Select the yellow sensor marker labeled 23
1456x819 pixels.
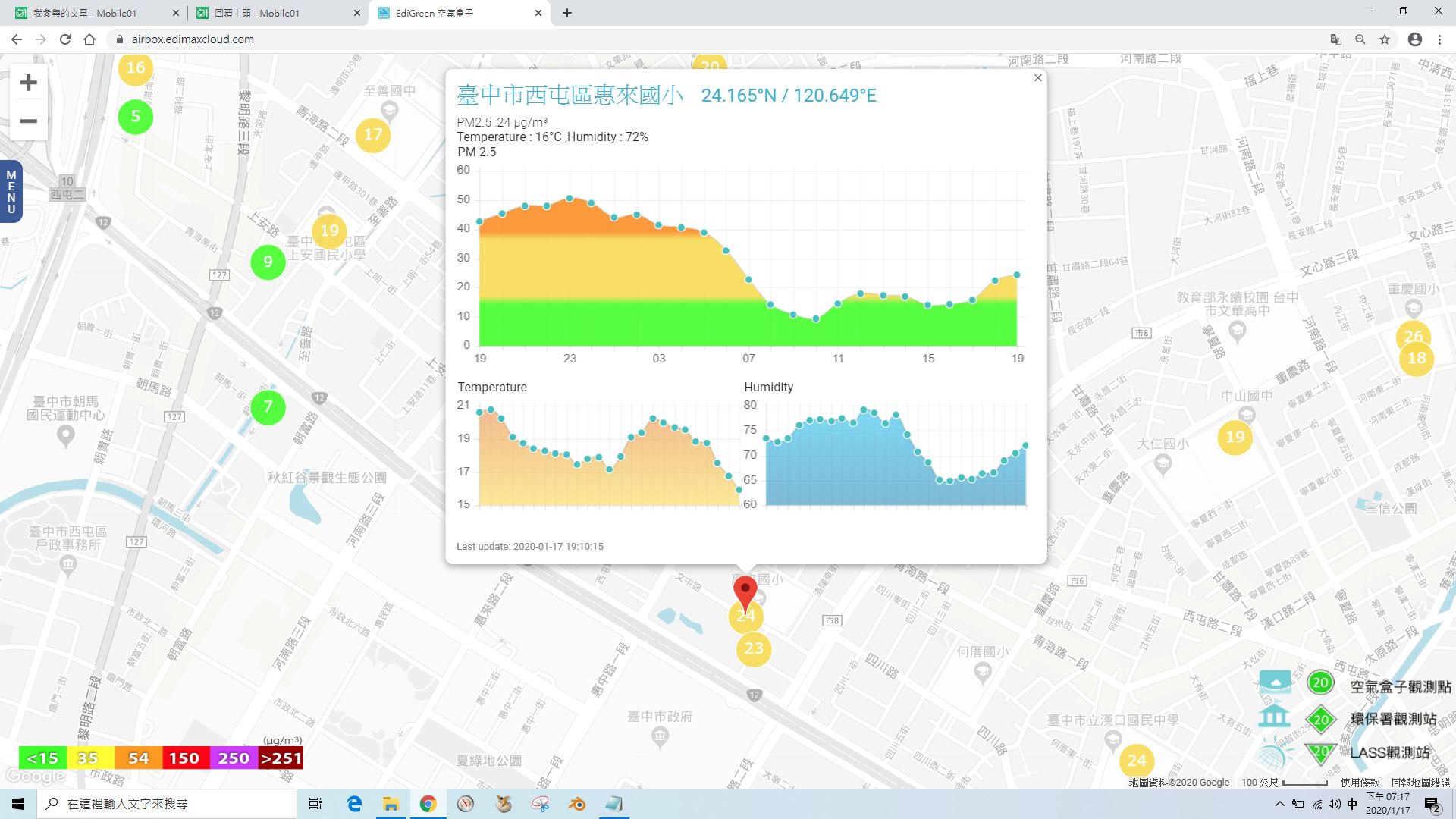[754, 649]
